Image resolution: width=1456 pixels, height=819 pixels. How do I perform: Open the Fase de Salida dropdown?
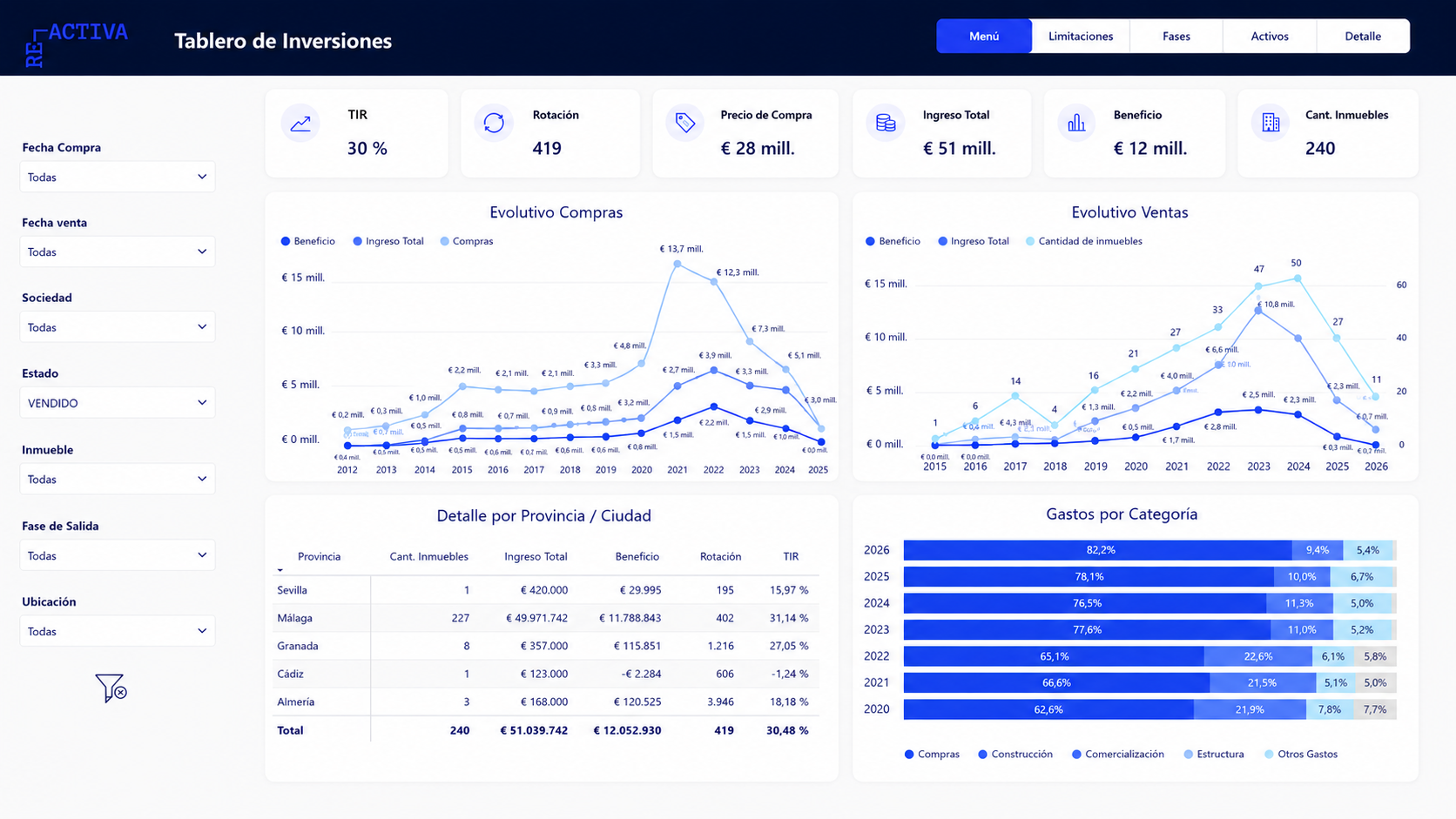[118, 555]
